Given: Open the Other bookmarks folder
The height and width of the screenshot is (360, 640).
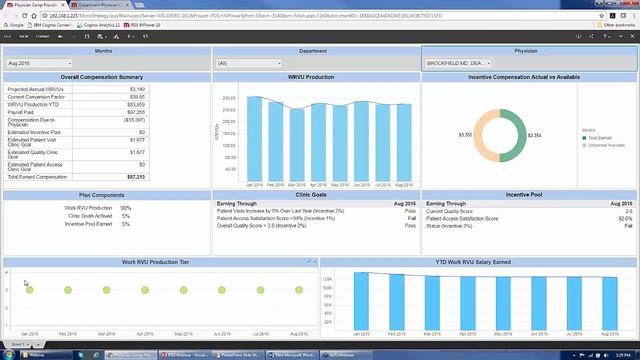Looking at the screenshot, I should pos(616,25).
